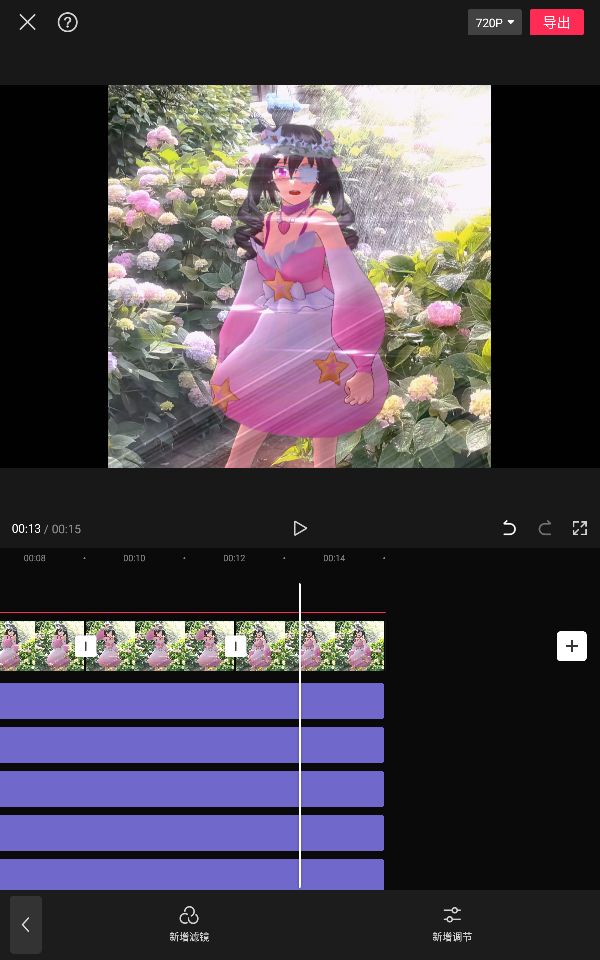Select the third purple filter track
600x960 pixels.
[190, 789]
